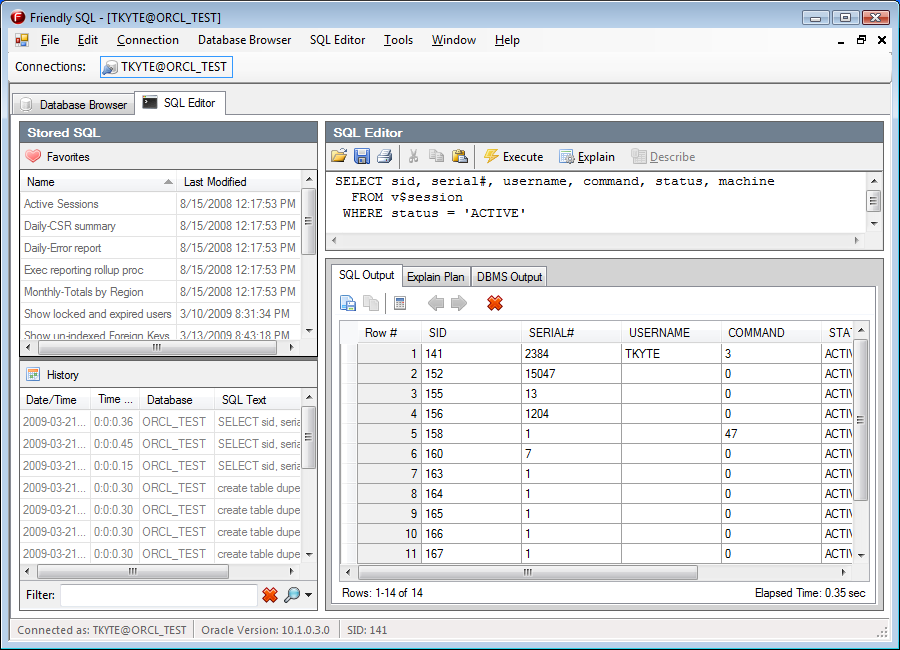900x650 pixels.
Task: Paste icon in SQL Editor toolbar
Action: tap(459, 156)
